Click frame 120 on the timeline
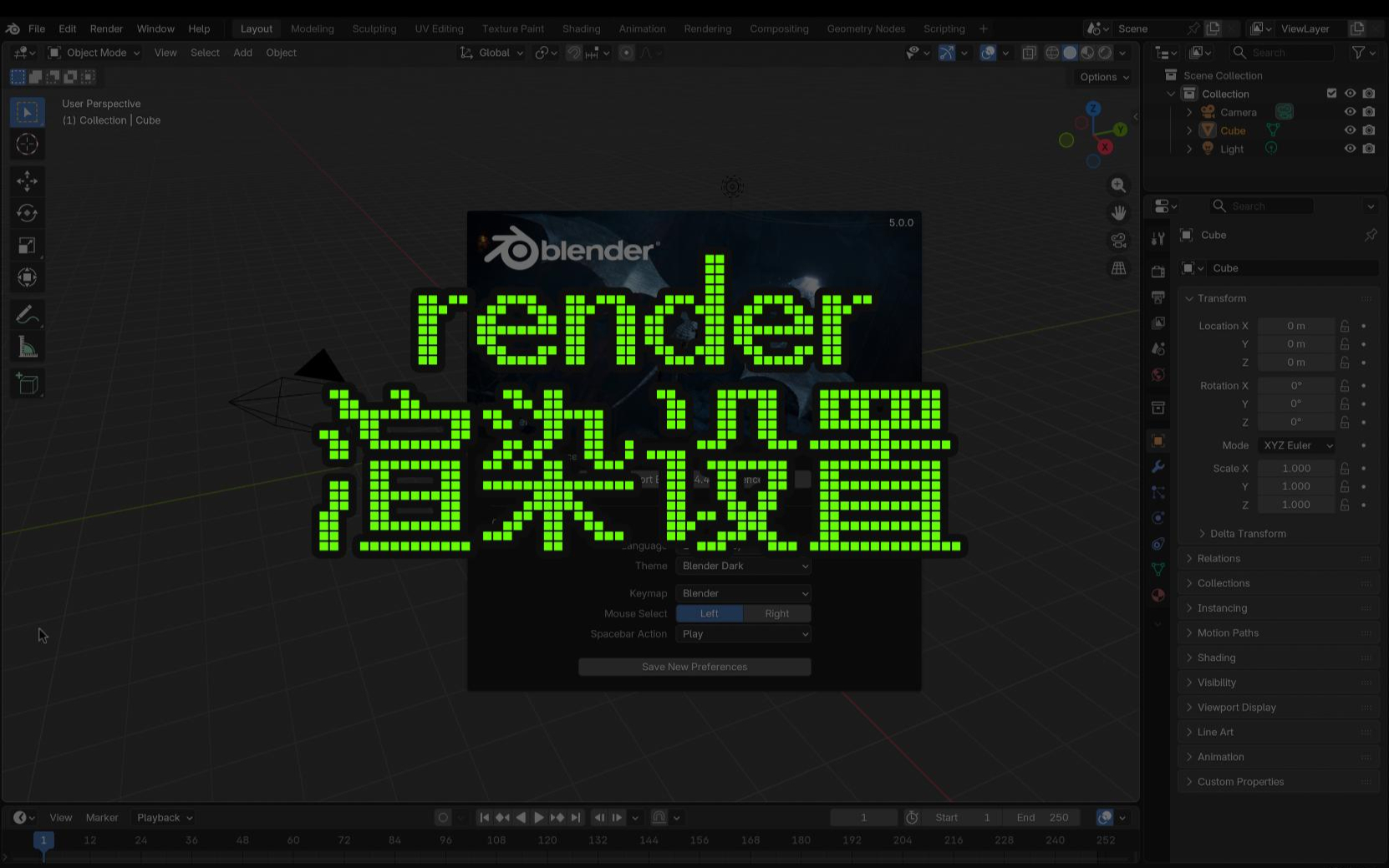Viewport: 1389px width, 868px height. [x=547, y=840]
